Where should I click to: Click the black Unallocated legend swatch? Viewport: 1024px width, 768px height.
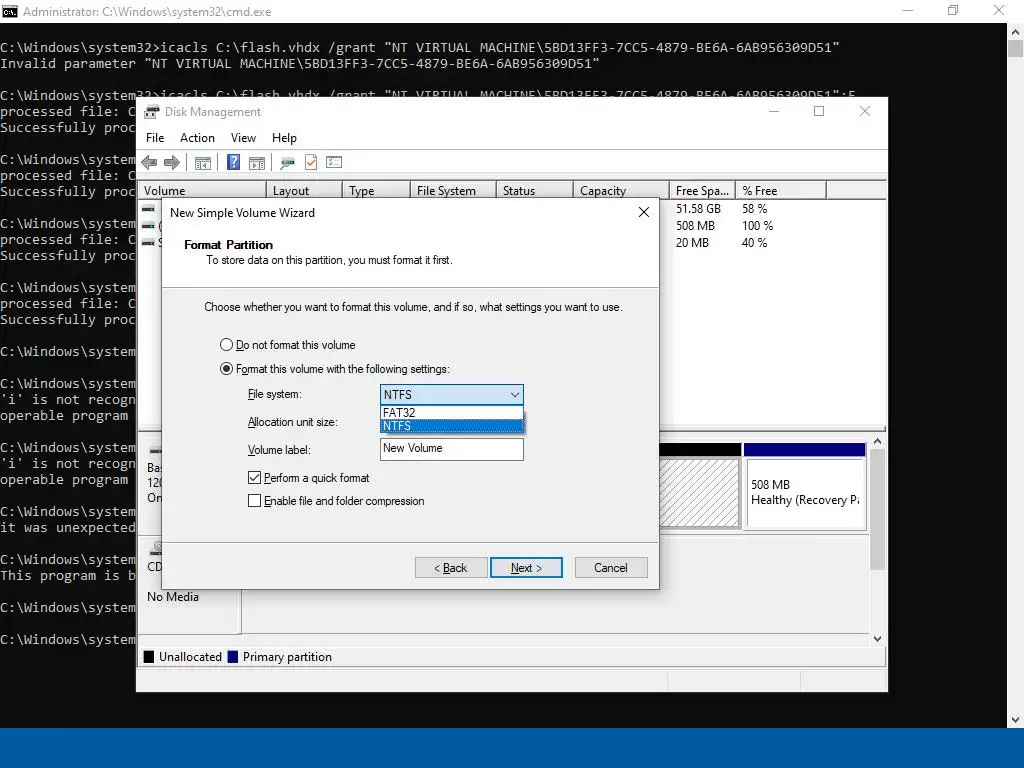click(149, 657)
